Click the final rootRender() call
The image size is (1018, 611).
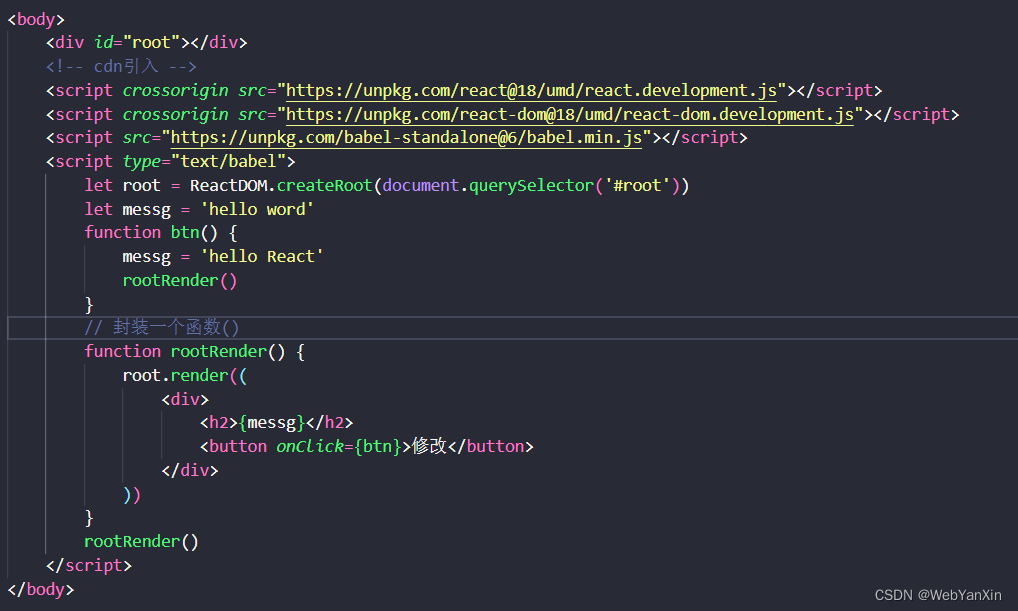pyautogui.click(x=142, y=542)
